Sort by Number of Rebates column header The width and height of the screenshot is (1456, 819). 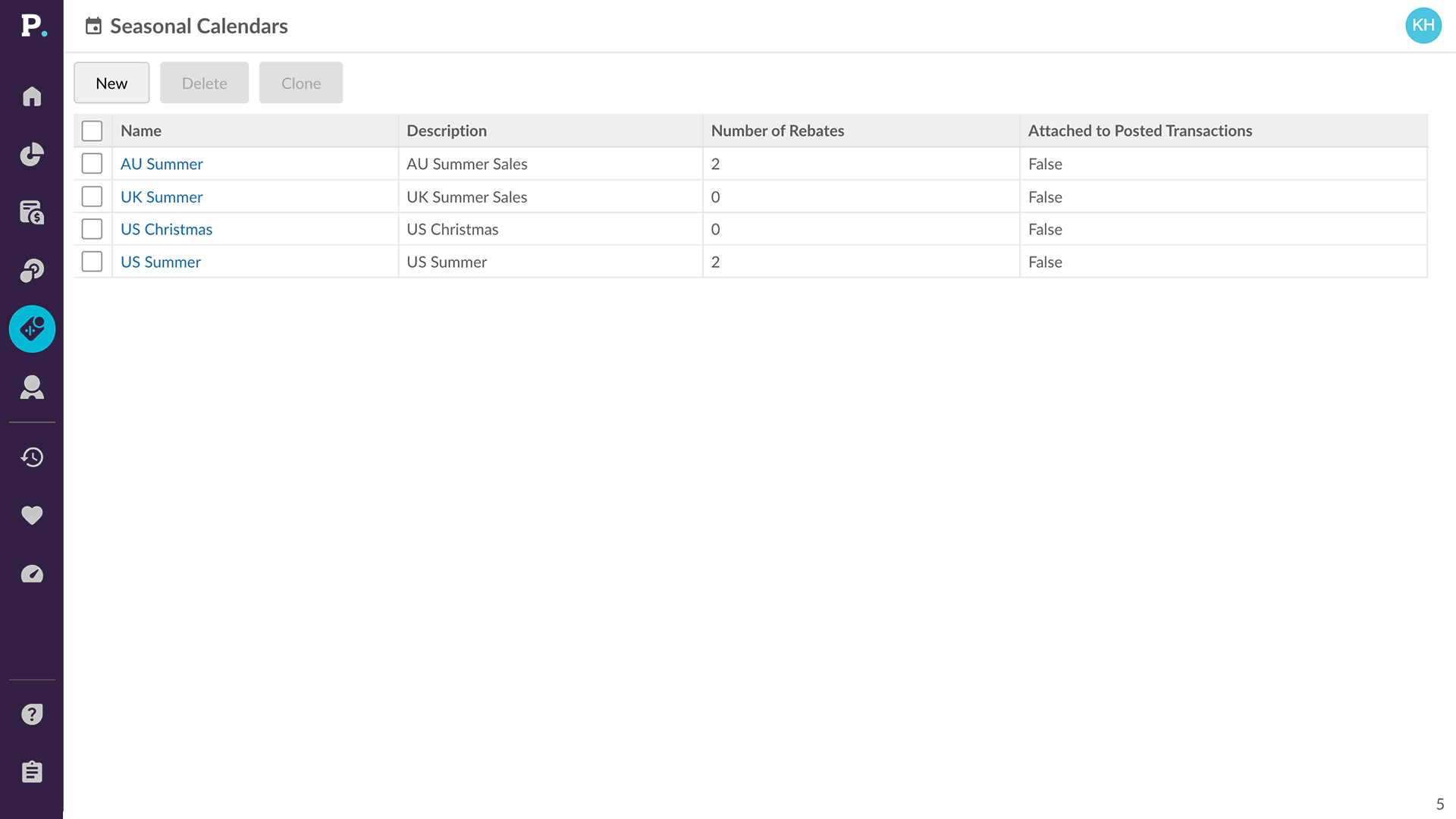pos(777,130)
